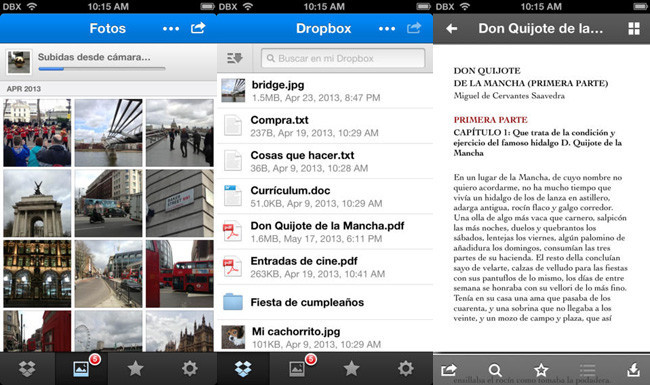Image resolution: width=650 pixels, height=385 pixels.
Task: Tap the 'APR 2013' section header
Action: pos(24,89)
